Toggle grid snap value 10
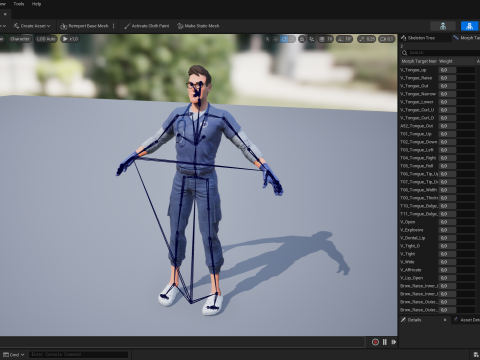 pyautogui.click(x=326, y=39)
